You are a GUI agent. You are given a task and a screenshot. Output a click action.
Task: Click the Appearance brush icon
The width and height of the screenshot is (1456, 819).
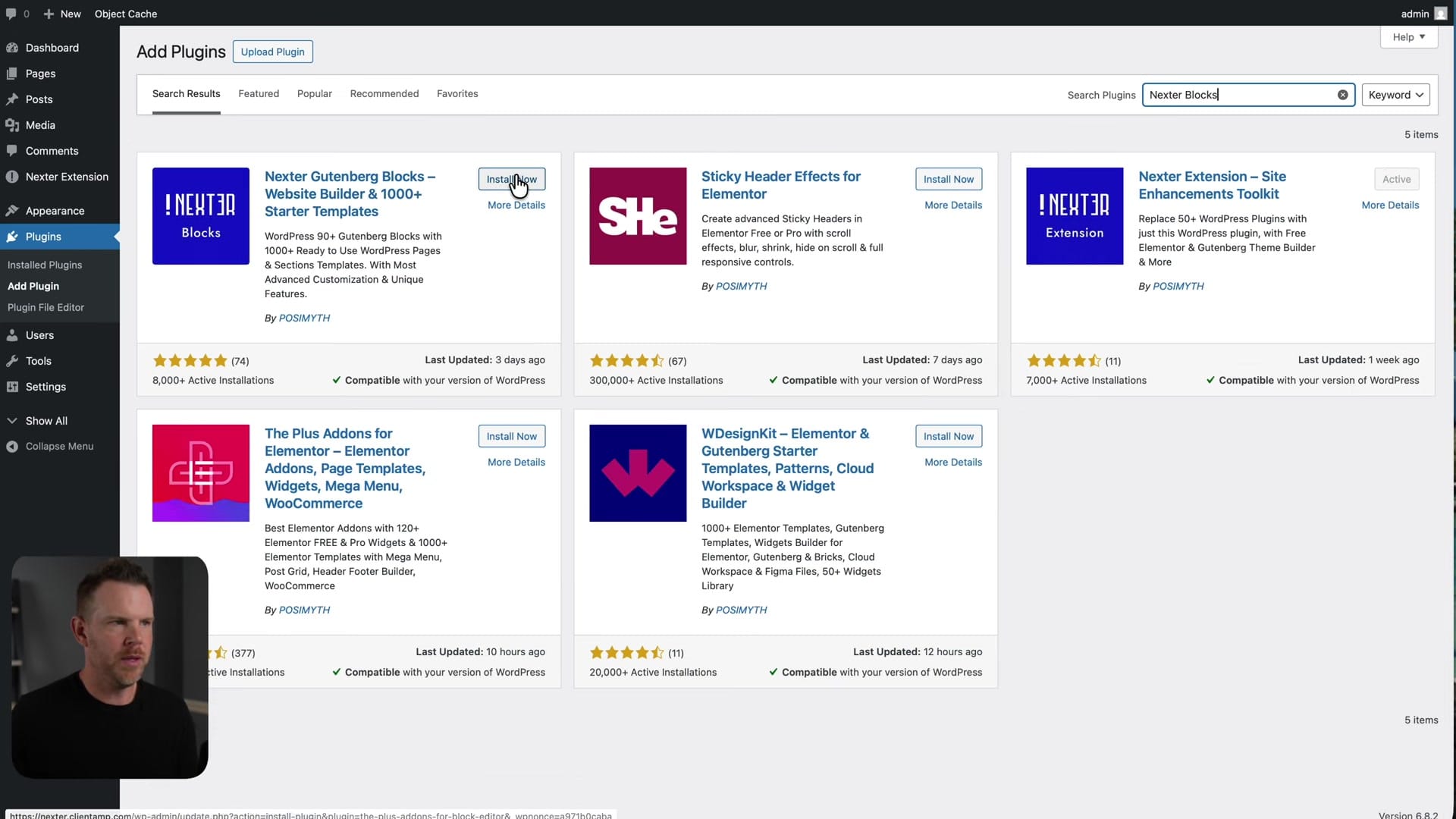coord(12,211)
